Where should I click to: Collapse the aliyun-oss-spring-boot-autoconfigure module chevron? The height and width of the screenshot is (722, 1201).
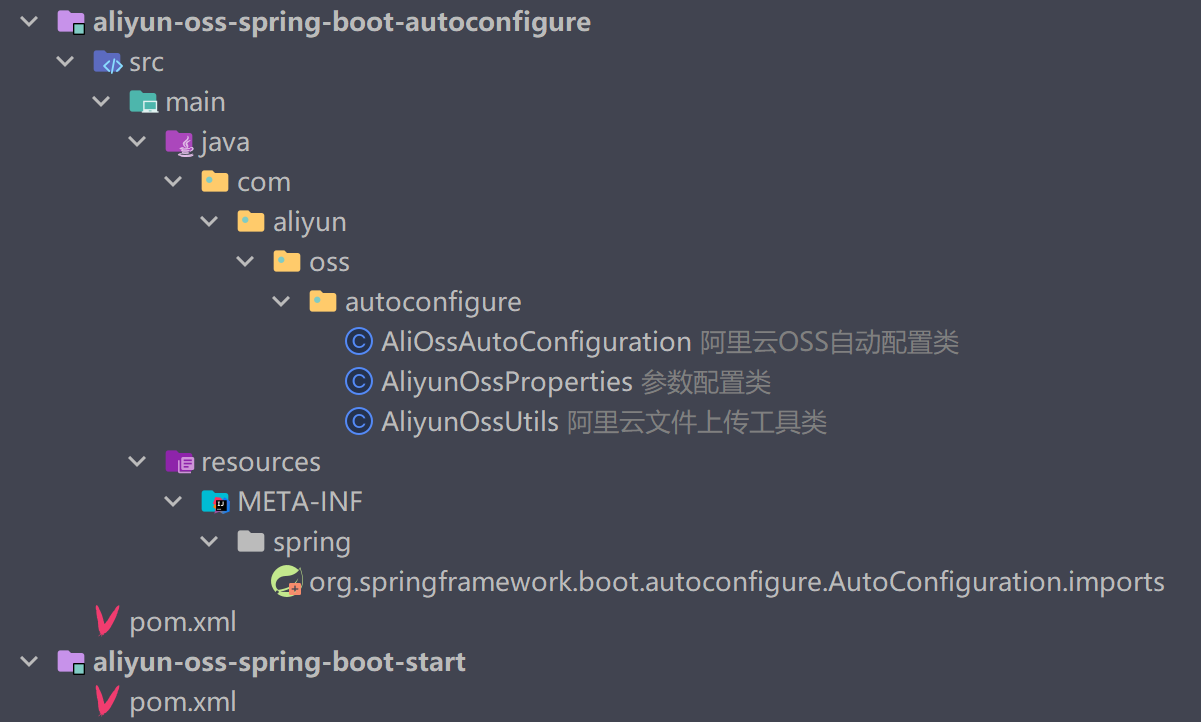(x=29, y=22)
